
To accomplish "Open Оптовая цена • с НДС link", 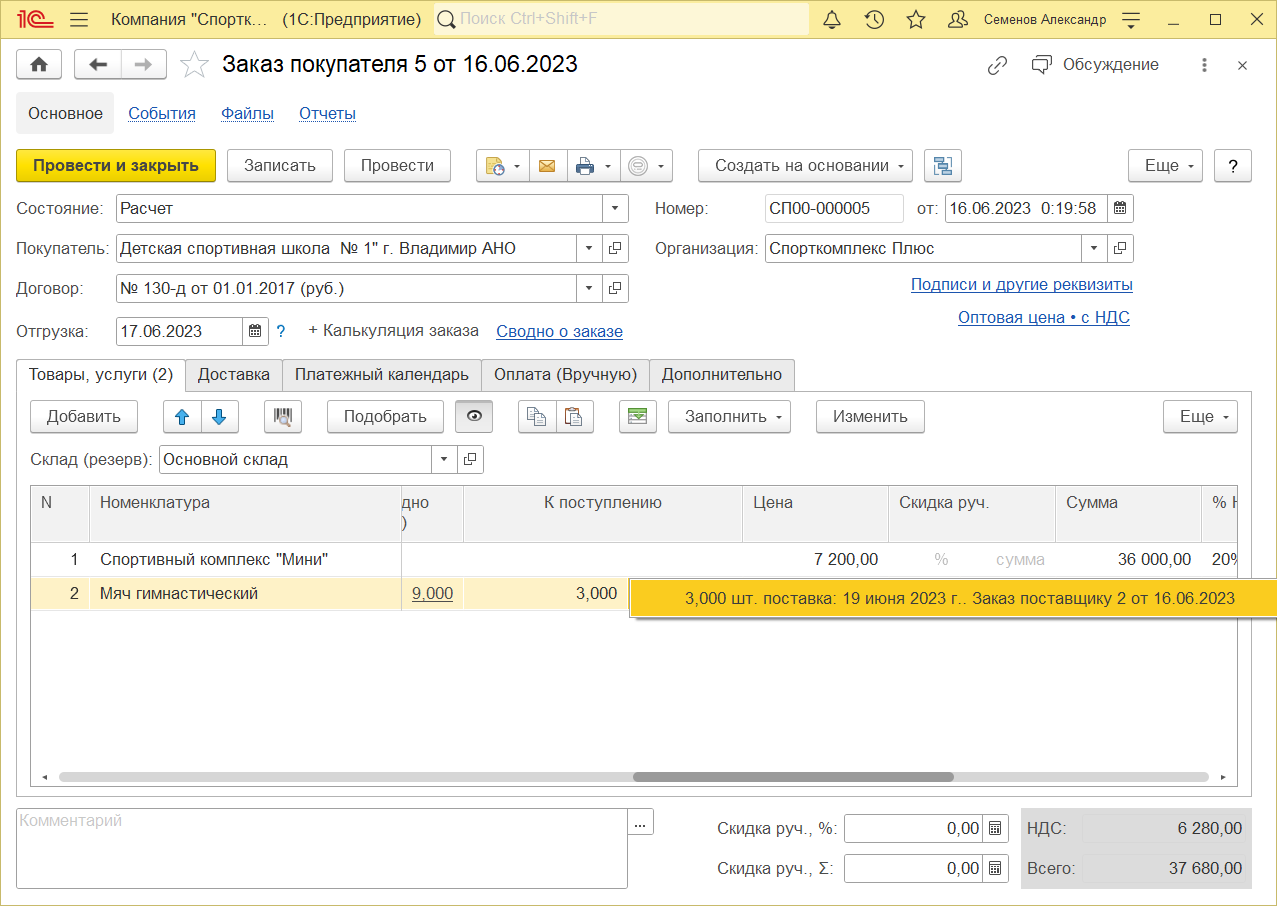I will pyautogui.click(x=1044, y=318).
